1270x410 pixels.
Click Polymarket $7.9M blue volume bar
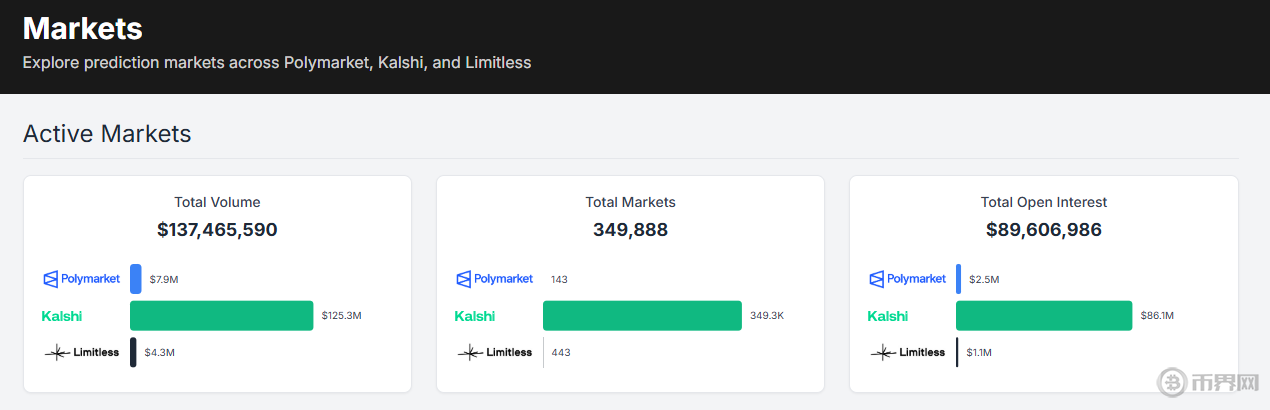(136, 279)
